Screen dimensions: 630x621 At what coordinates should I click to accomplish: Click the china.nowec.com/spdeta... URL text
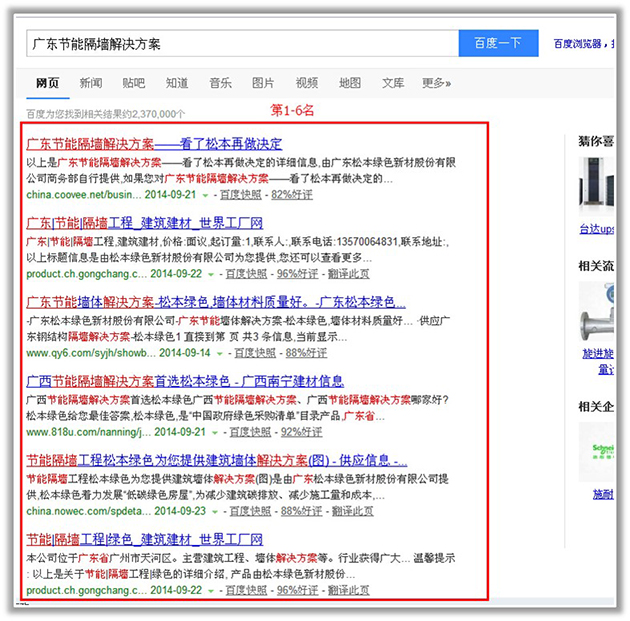89,511
